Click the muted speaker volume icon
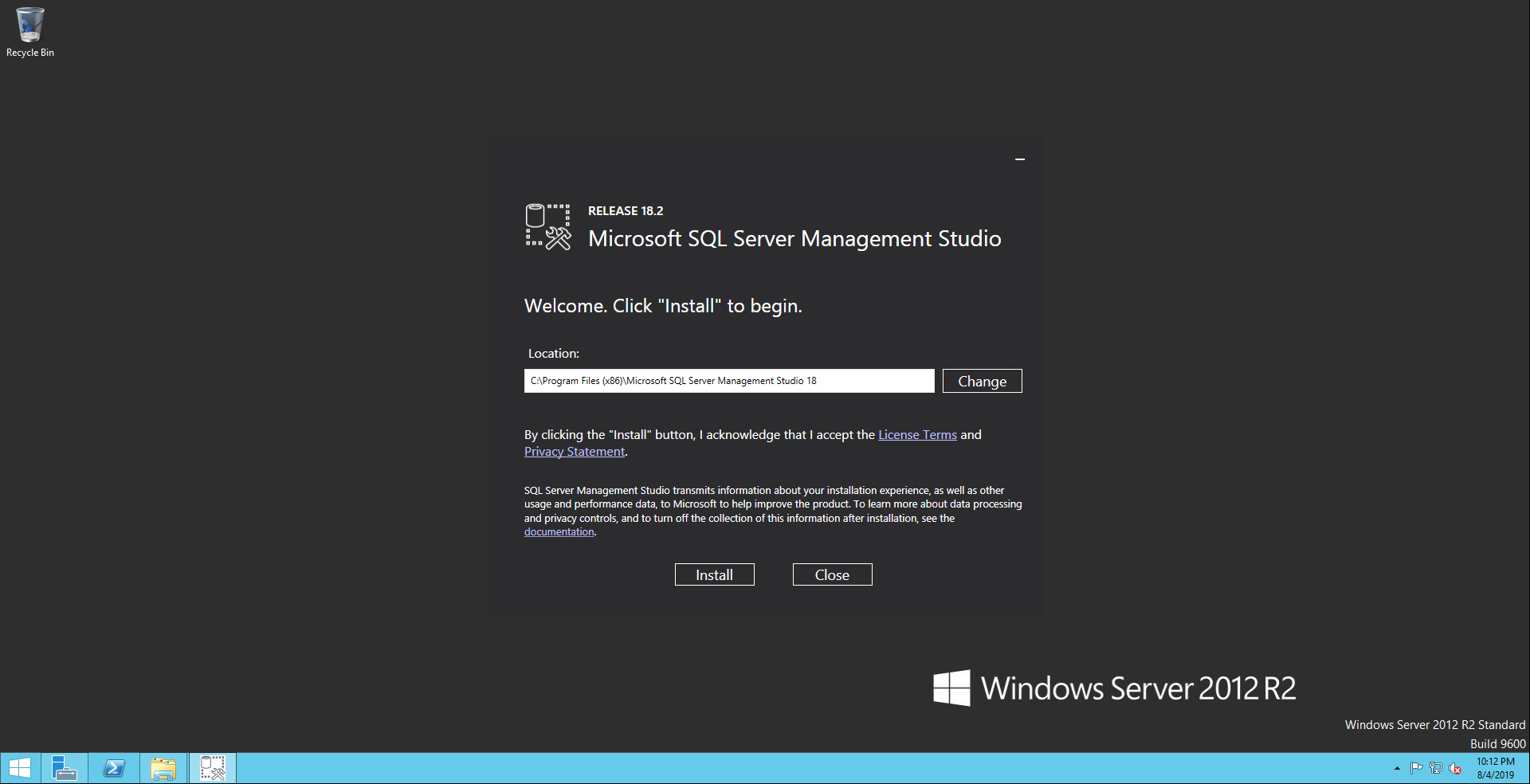The height and width of the screenshot is (784, 1530). coord(1455,768)
